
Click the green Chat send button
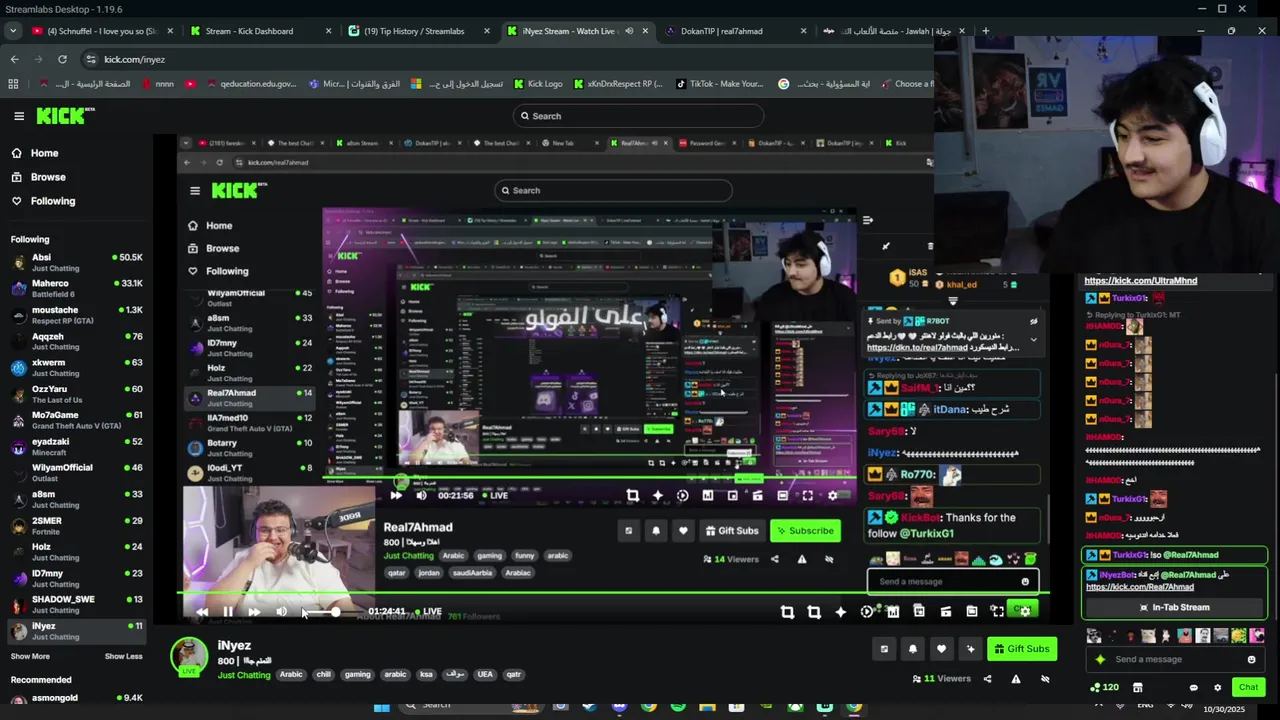1248,687
